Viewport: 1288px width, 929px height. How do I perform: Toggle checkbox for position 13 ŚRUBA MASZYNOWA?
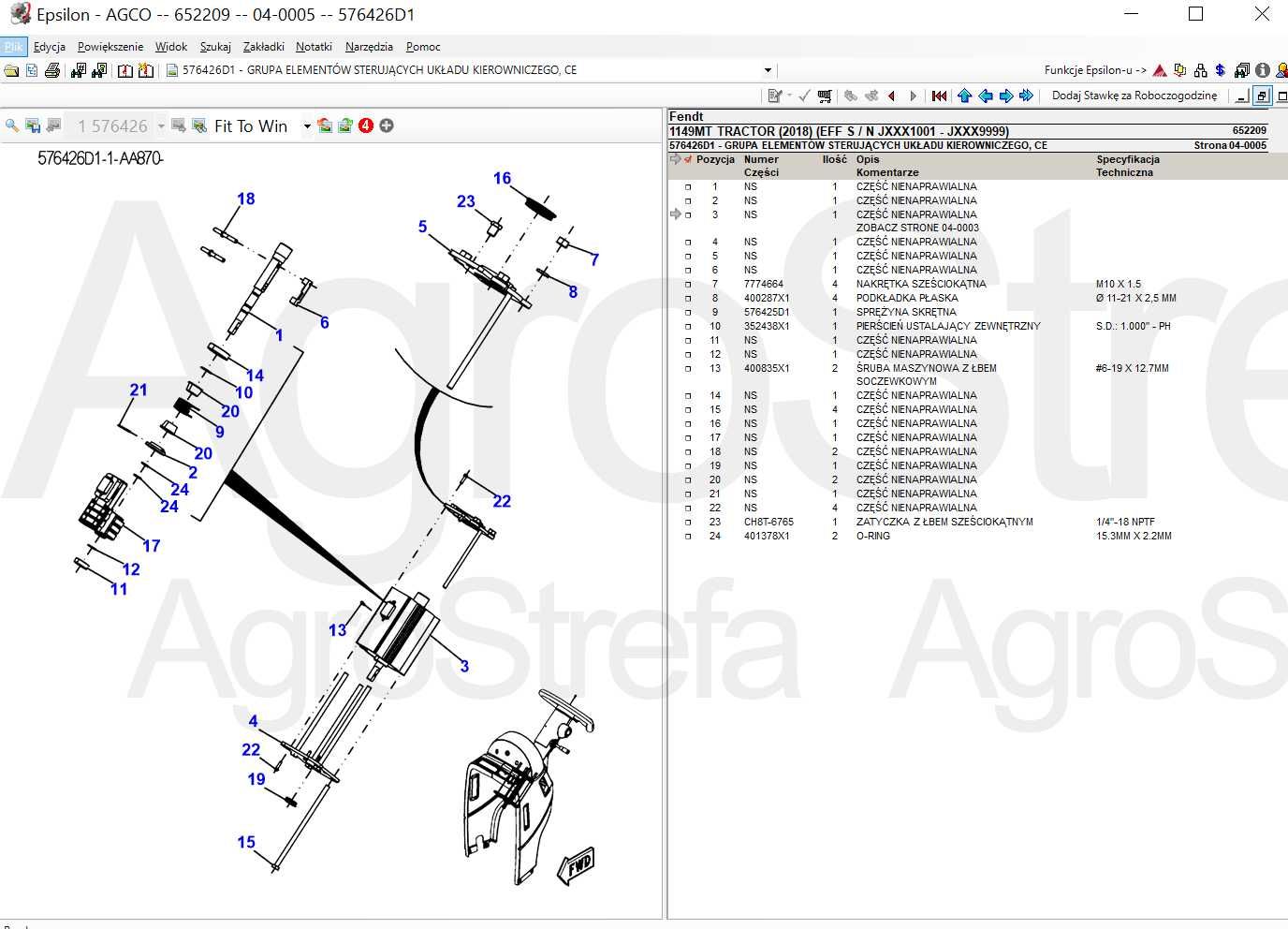tap(688, 369)
